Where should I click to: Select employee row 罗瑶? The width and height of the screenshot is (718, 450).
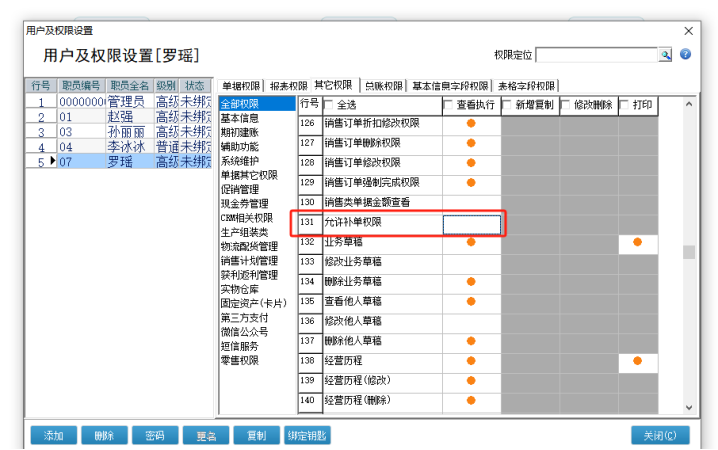[119, 162]
